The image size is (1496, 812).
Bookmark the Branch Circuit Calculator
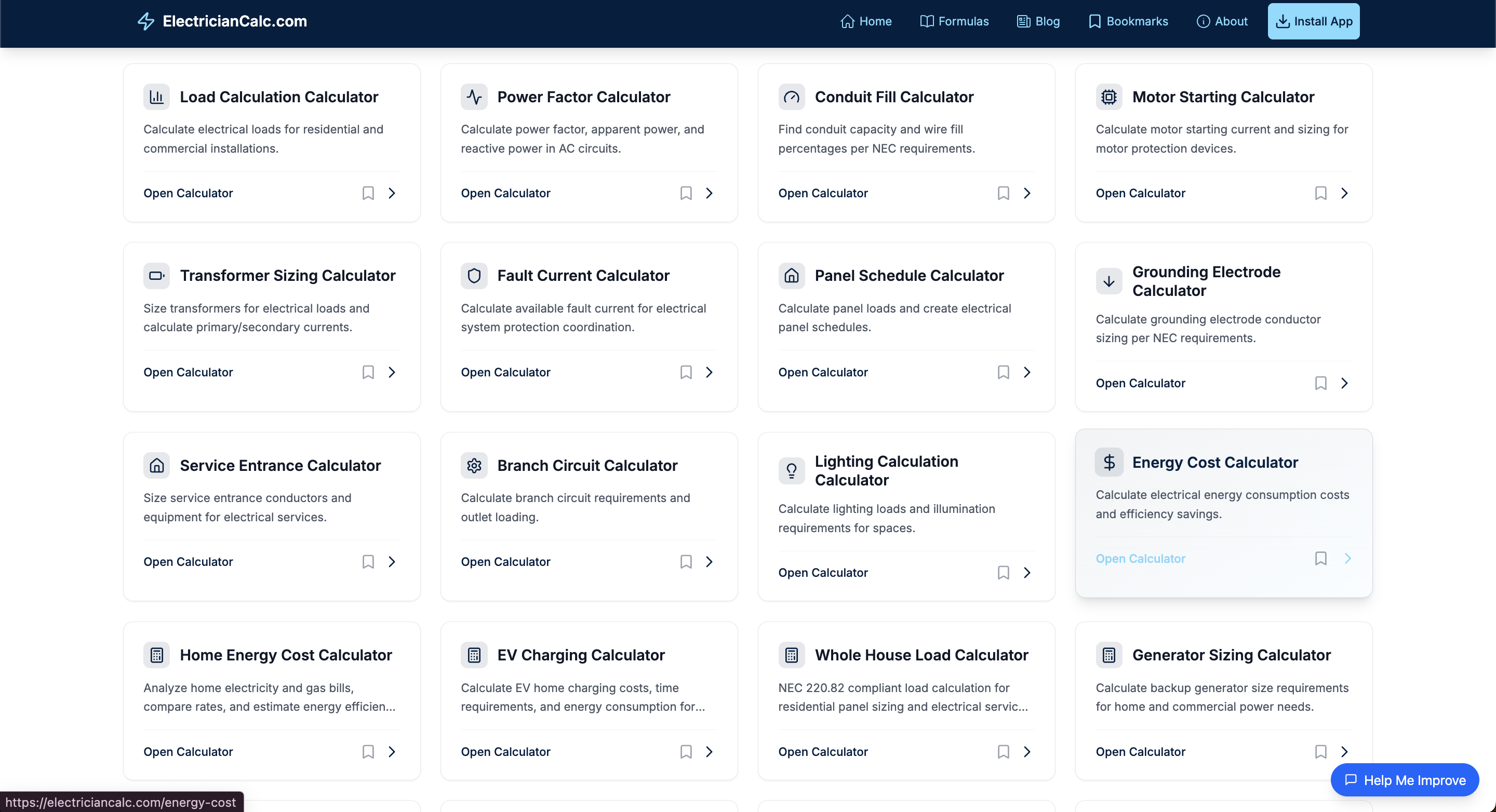pos(686,562)
